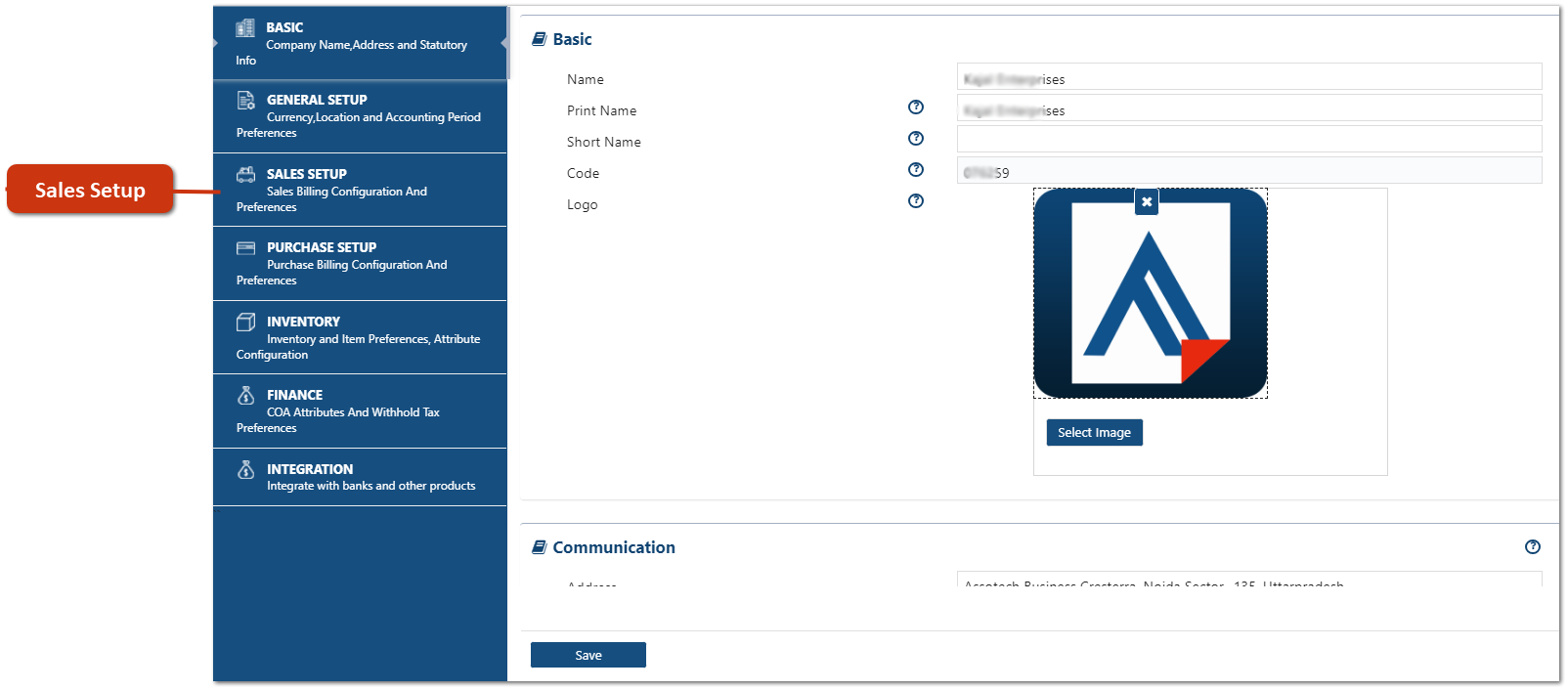
Task: Click the 'Short Name' label
Action: 604,142
